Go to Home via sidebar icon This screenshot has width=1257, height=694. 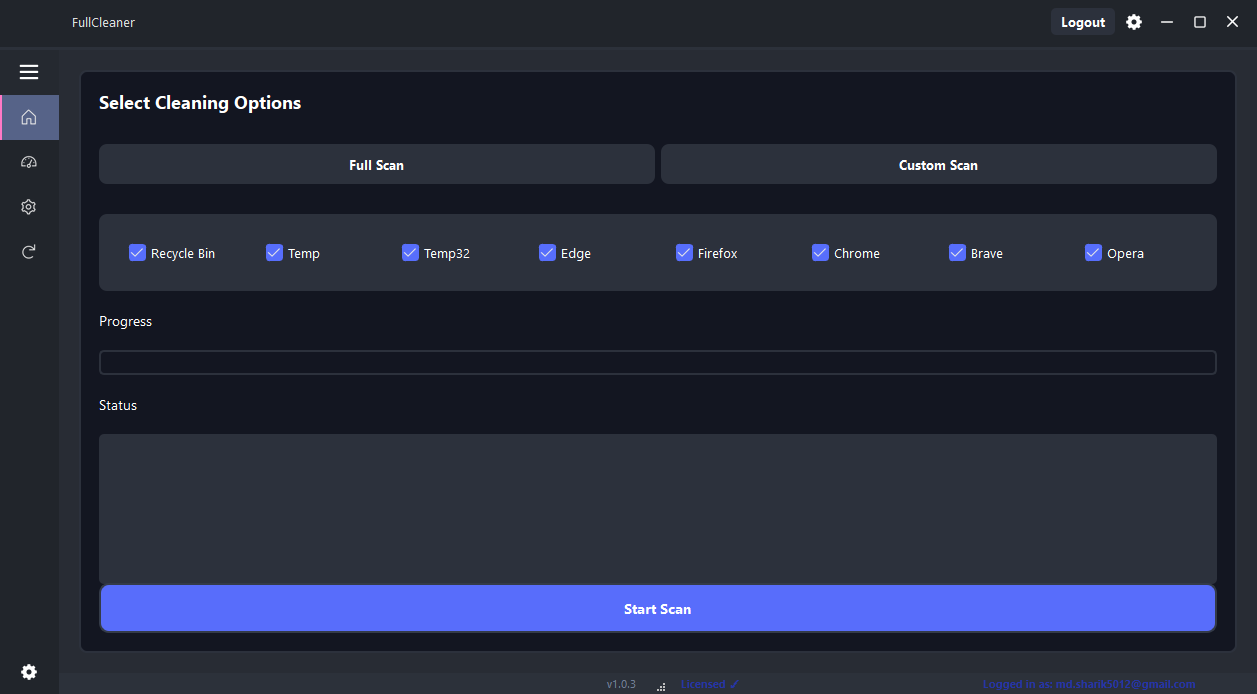pyautogui.click(x=29, y=117)
